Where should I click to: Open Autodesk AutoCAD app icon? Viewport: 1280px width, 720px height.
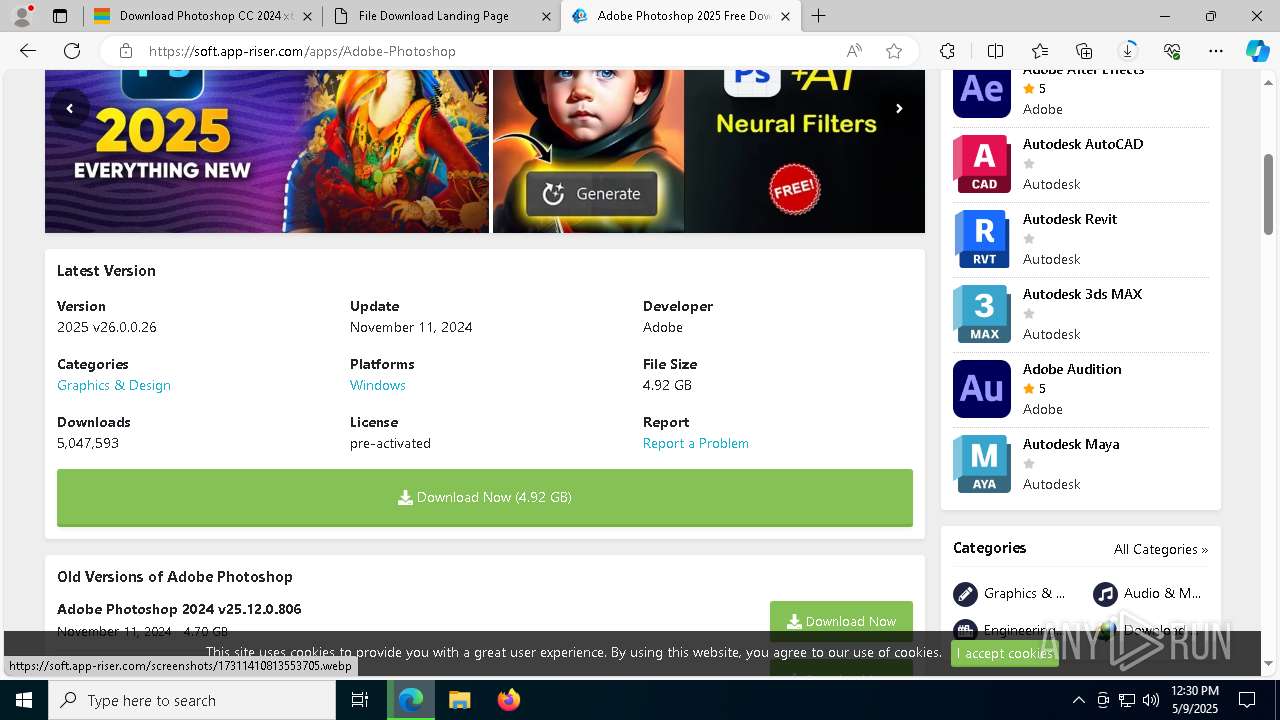pyautogui.click(x=982, y=164)
